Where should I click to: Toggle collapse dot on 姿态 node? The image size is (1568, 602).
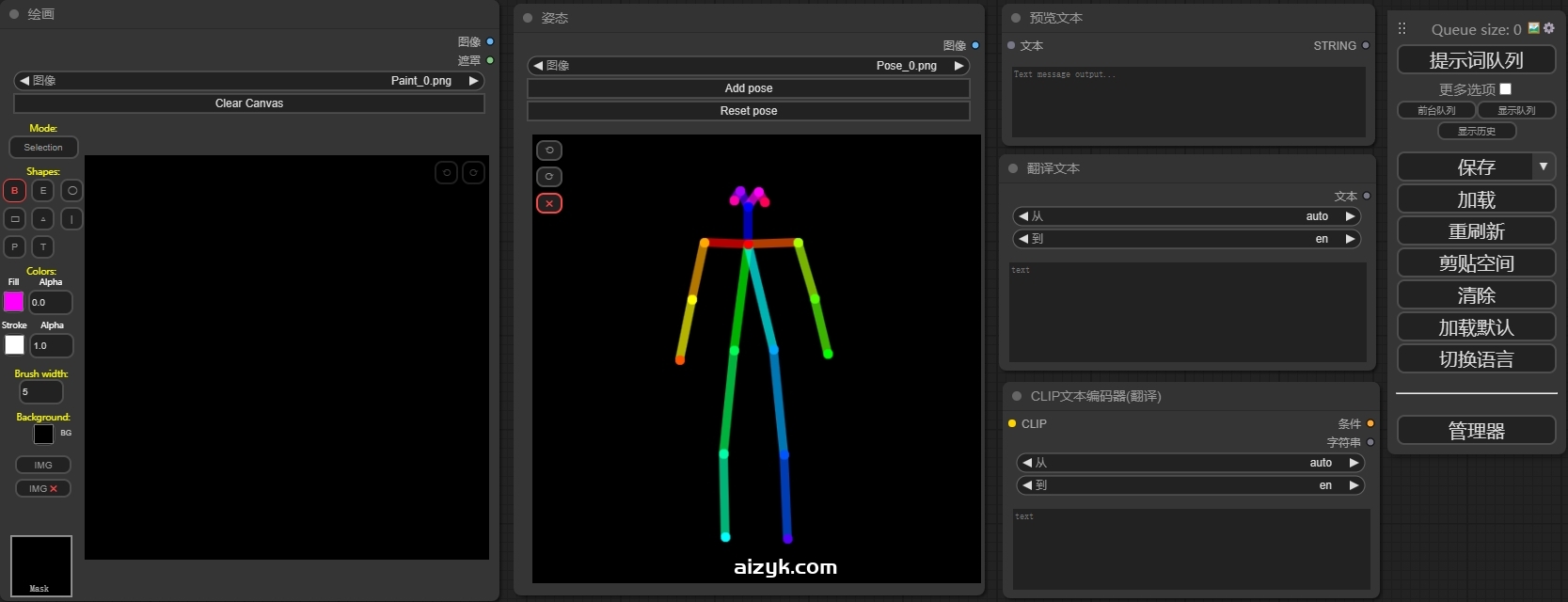528,18
